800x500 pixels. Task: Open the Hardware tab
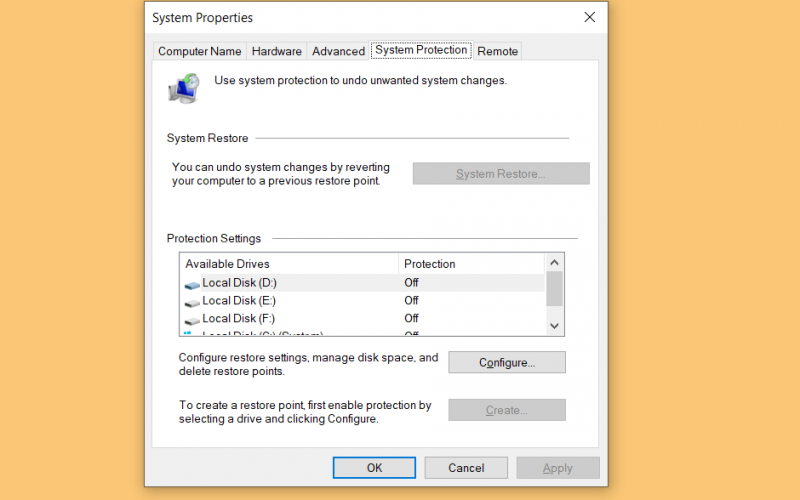pos(277,51)
